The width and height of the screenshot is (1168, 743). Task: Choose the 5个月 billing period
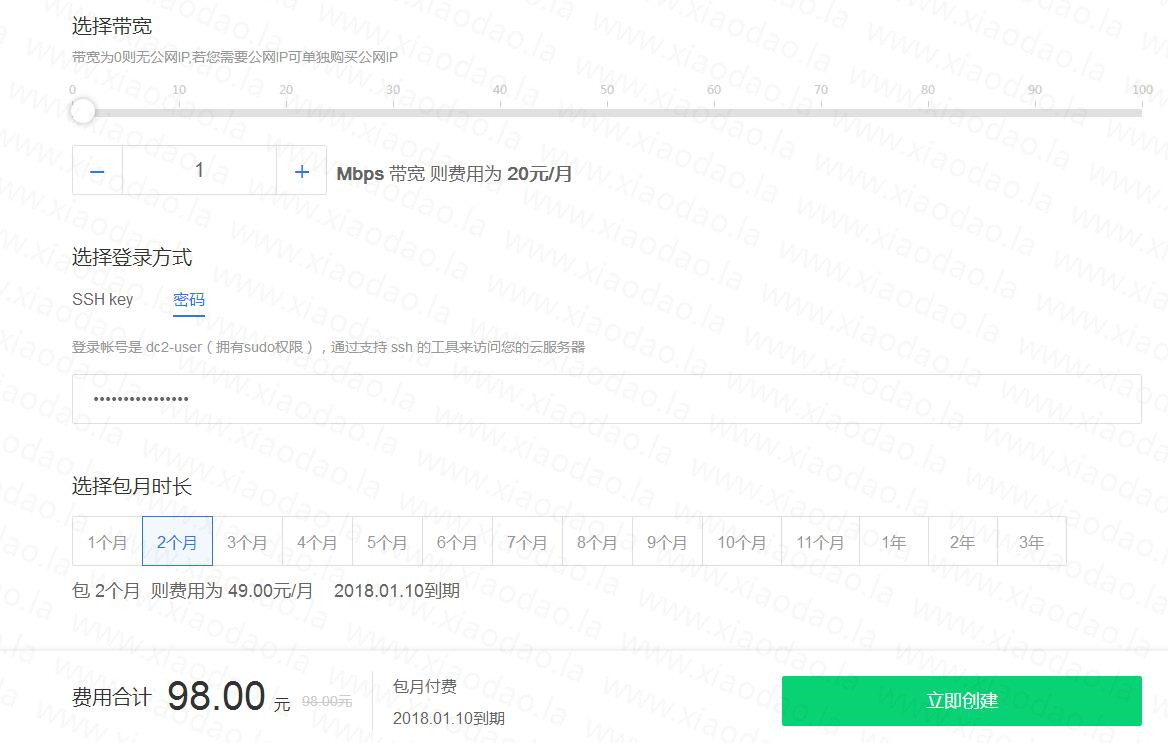coord(387,541)
